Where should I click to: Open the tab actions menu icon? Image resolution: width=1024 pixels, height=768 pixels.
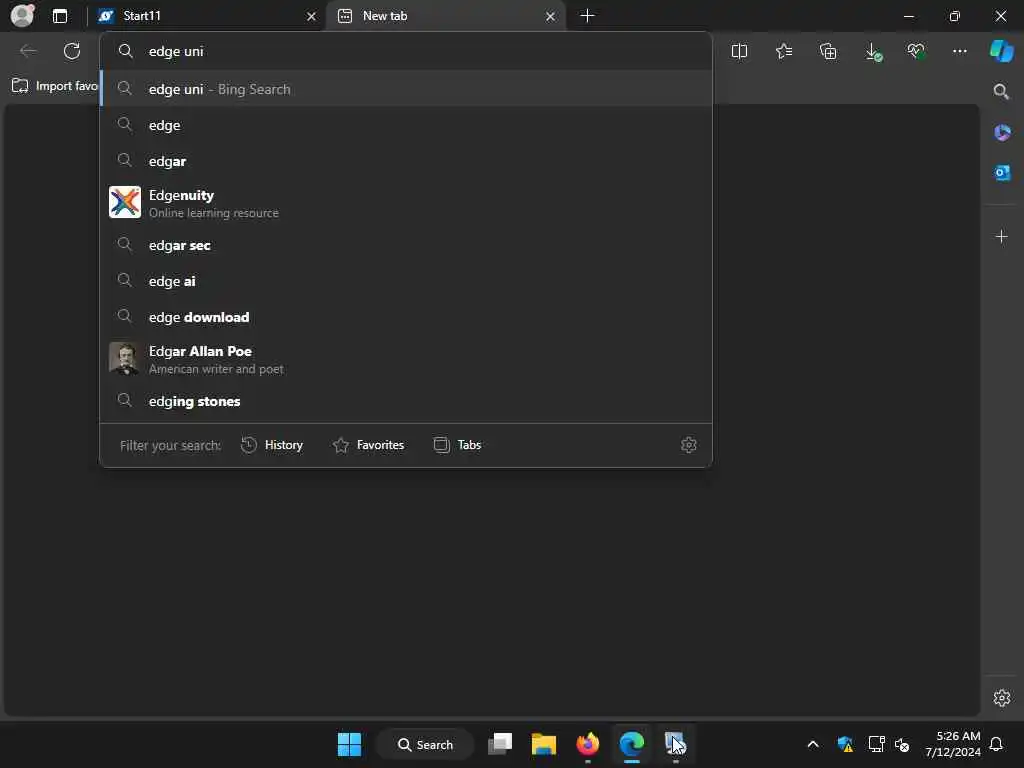[x=60, y=16]
